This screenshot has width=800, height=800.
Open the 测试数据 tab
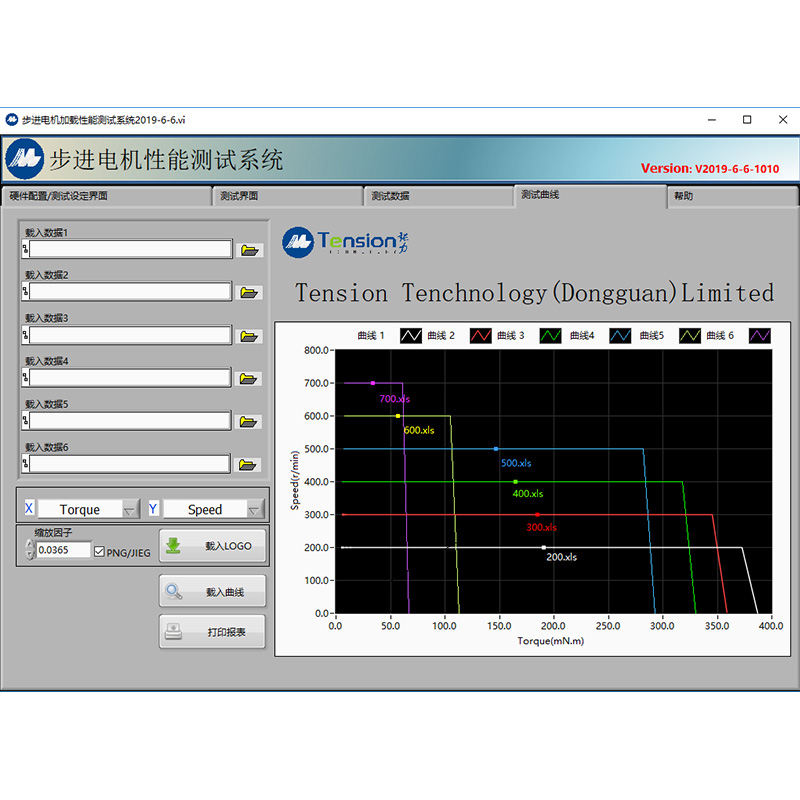coord(437,196)
